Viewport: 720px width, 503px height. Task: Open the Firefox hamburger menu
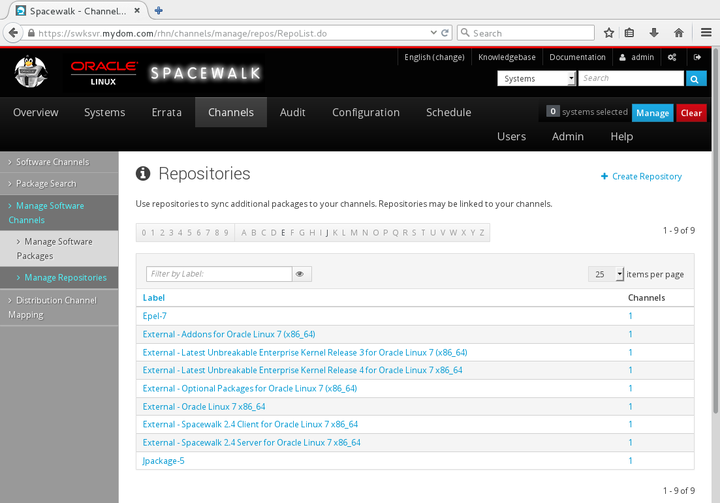click(706, 33)
